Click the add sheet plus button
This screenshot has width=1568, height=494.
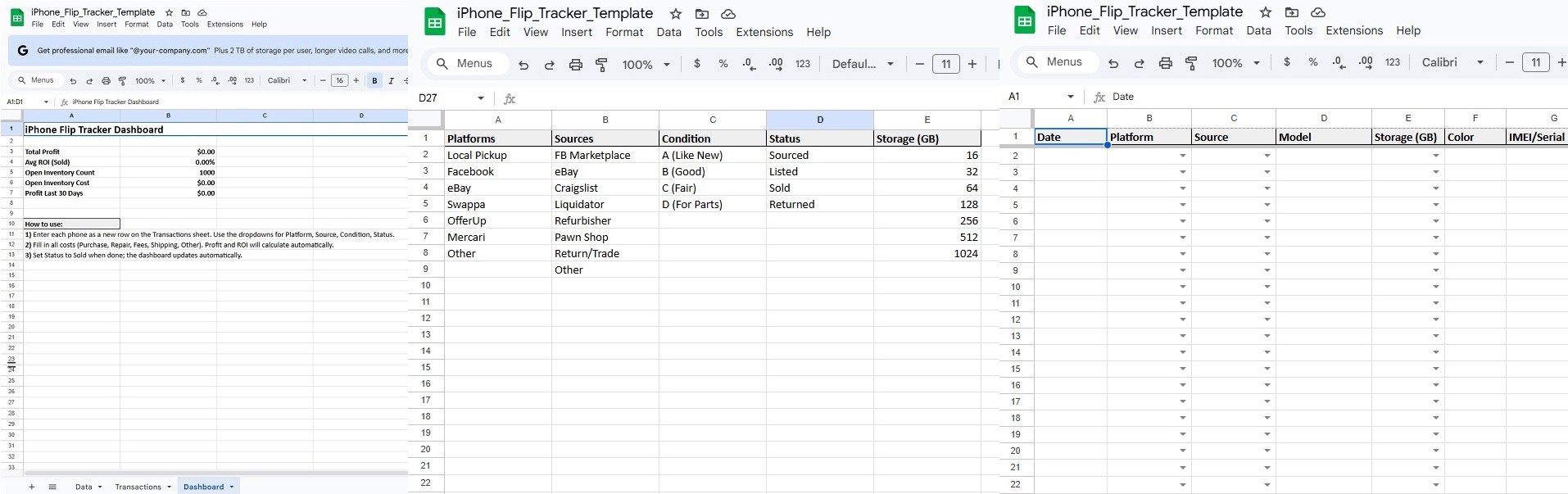(x=32, y=487)
